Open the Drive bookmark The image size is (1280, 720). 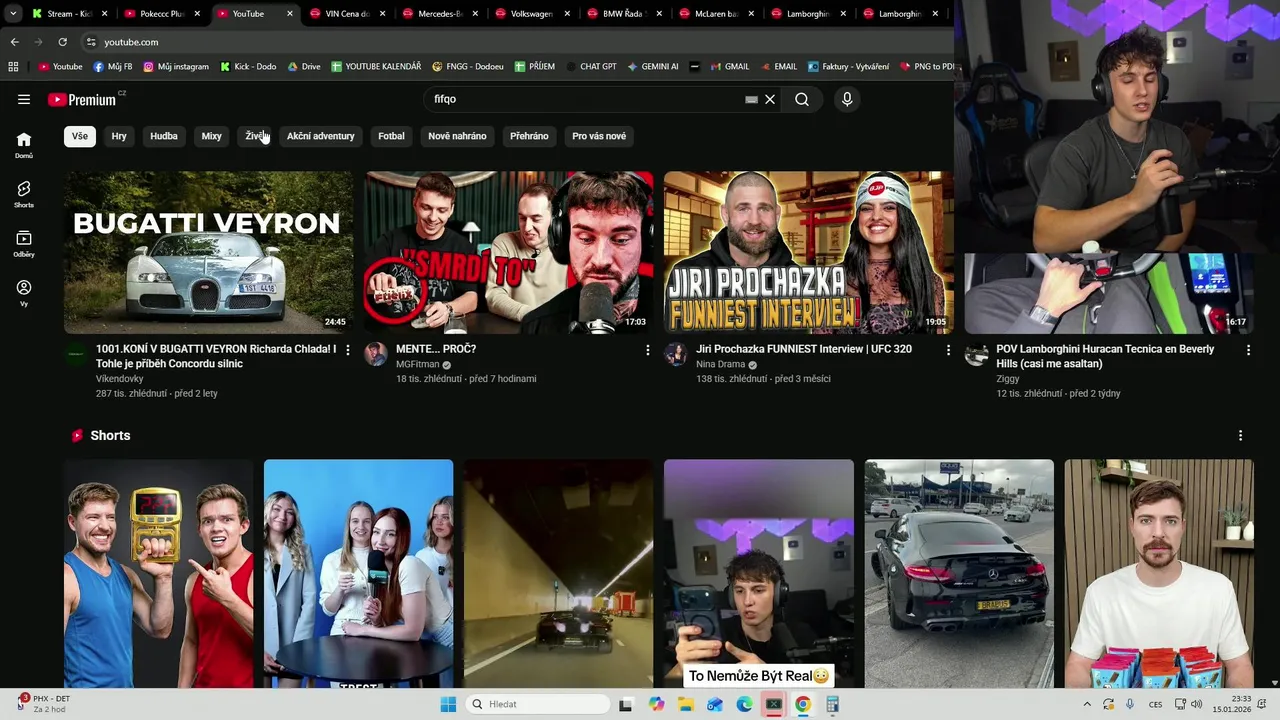pos(304,66)
